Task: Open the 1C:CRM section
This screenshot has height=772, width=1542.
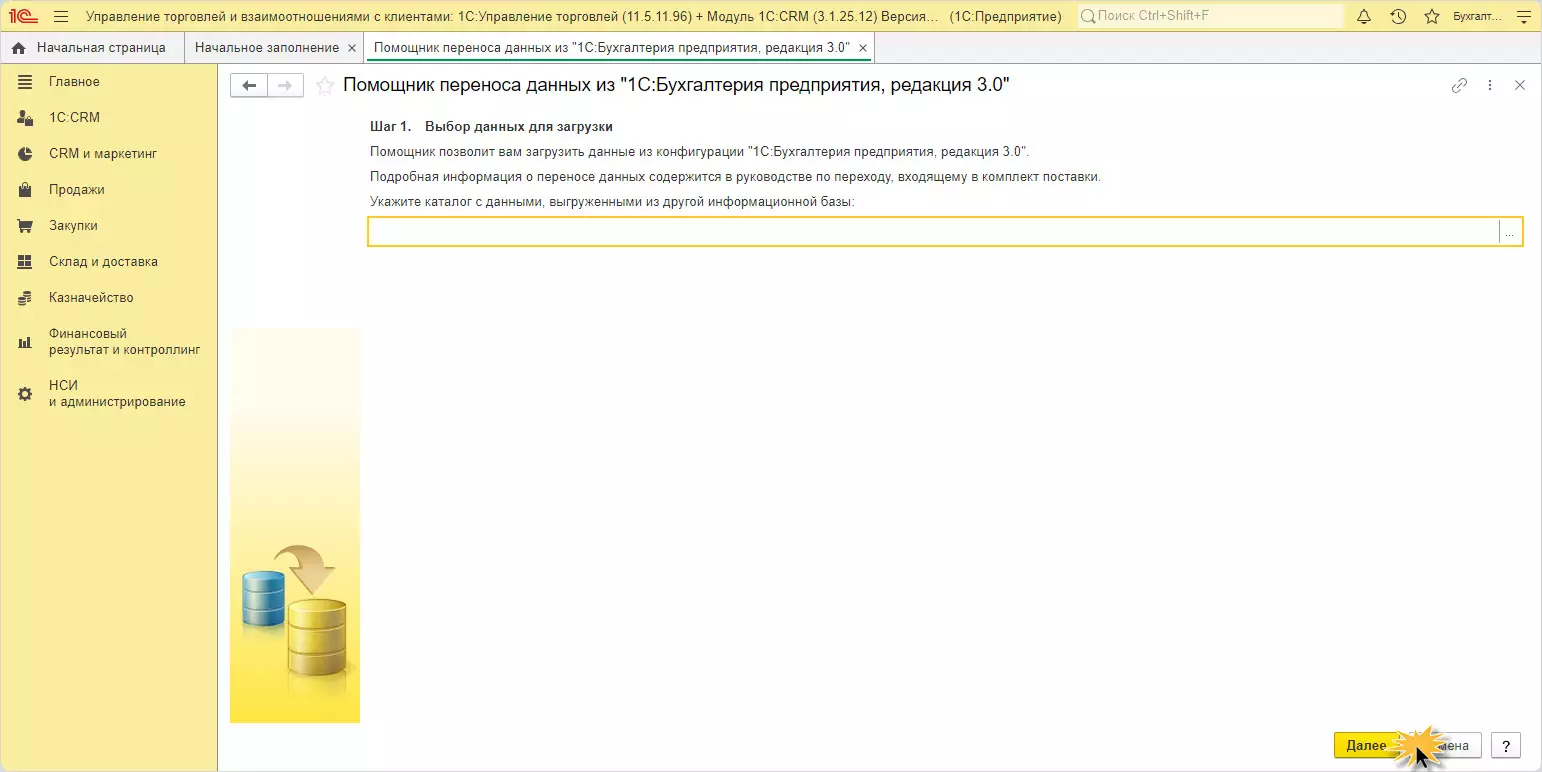Action: click(x=109, y=118)
